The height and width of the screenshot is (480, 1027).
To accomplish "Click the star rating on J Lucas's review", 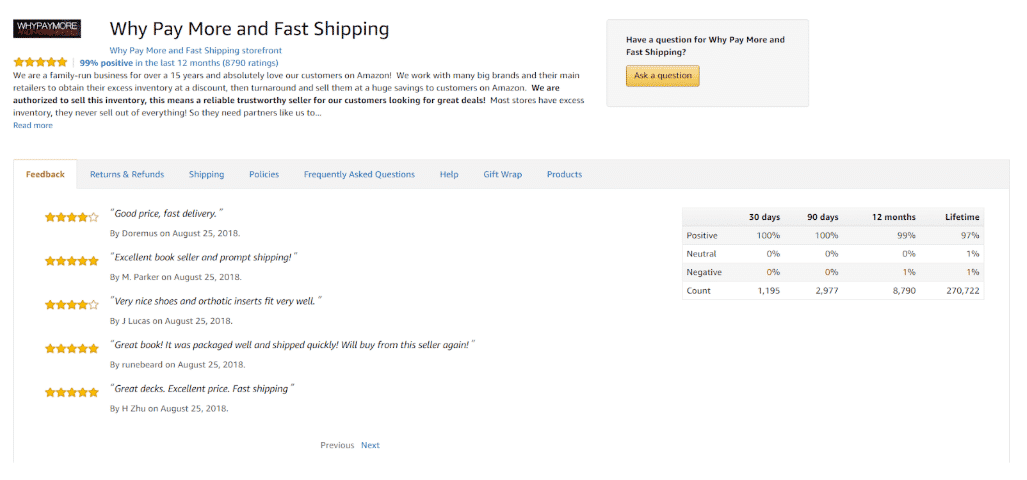I will click(x=71, y=305).
